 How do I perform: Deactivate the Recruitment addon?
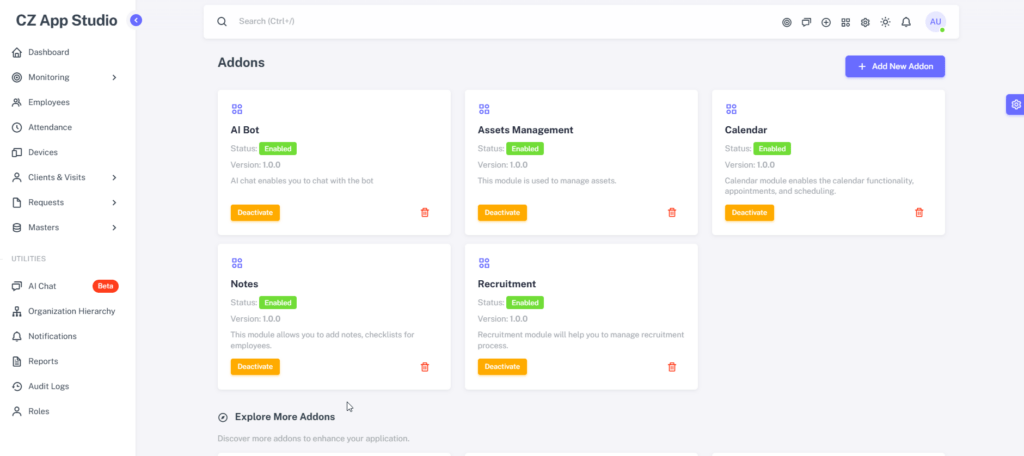[x=502, y=367]
